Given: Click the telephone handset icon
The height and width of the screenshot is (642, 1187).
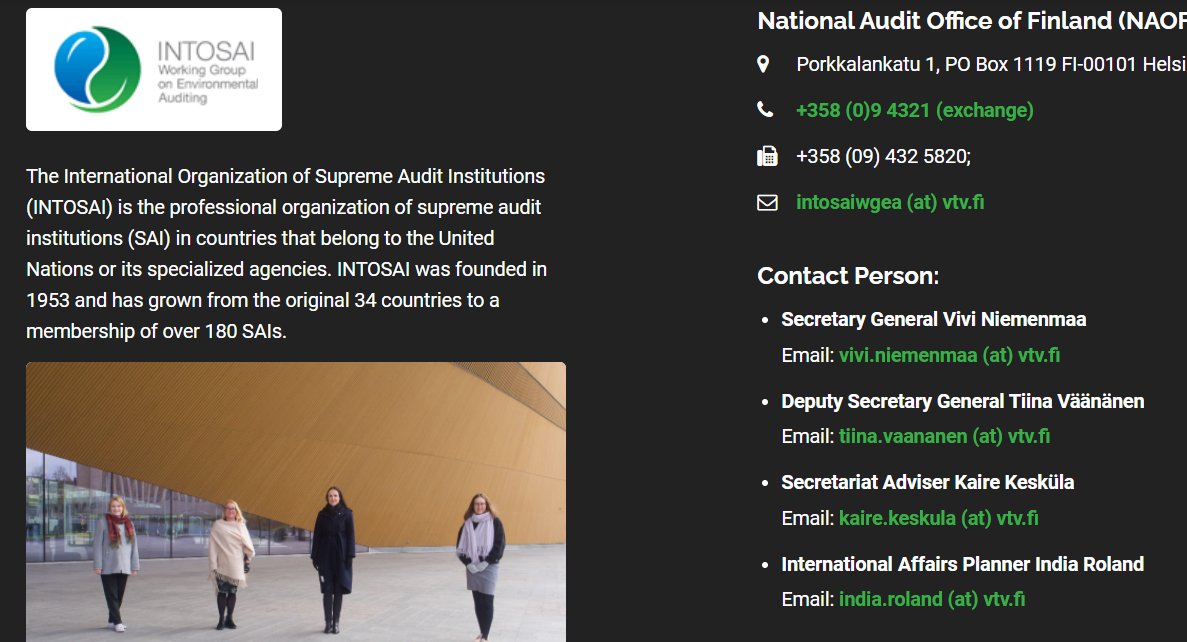Looking at the screenshot, I should click(765, 110).
